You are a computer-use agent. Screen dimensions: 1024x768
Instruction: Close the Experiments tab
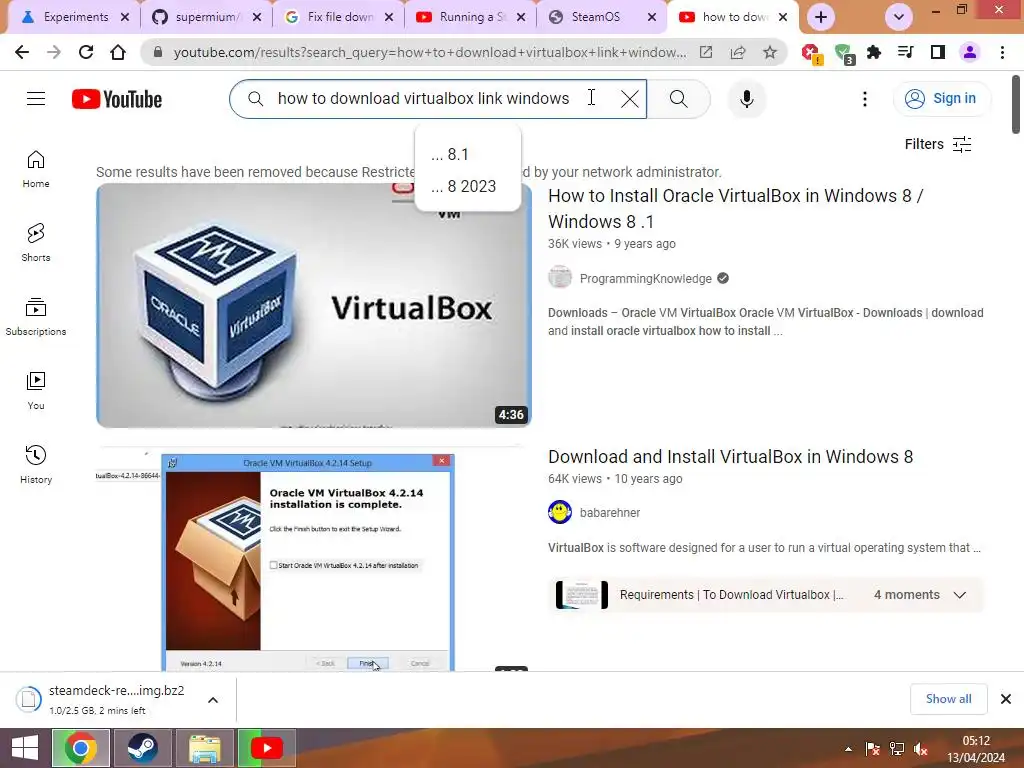point(125,17)
